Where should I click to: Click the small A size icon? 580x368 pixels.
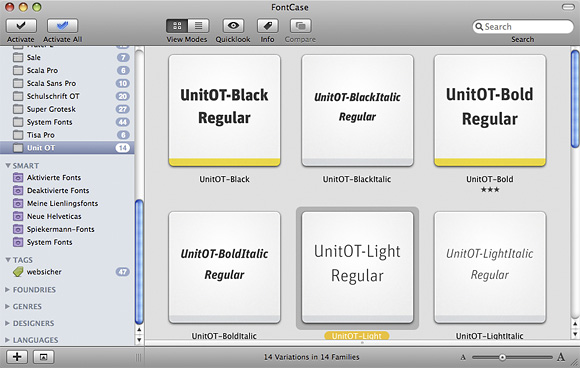pyautogui.click(x=463, y=357)
